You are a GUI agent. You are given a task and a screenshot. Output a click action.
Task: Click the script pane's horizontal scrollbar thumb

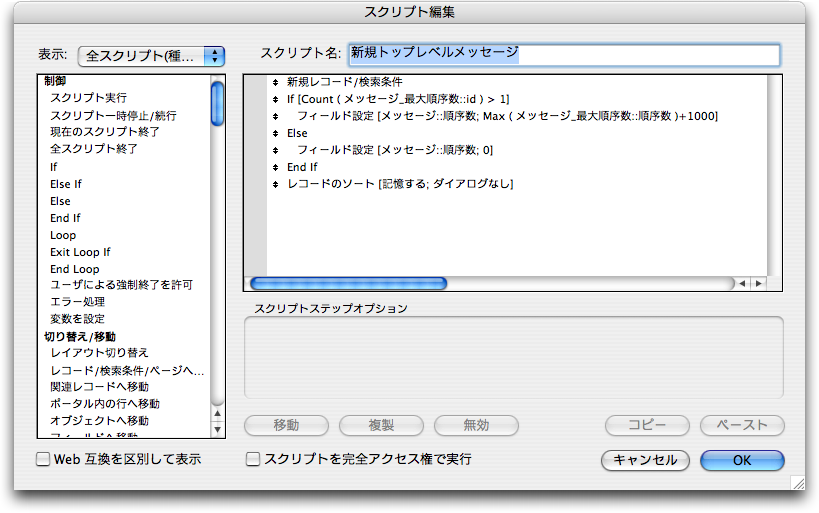coord(348,284)
